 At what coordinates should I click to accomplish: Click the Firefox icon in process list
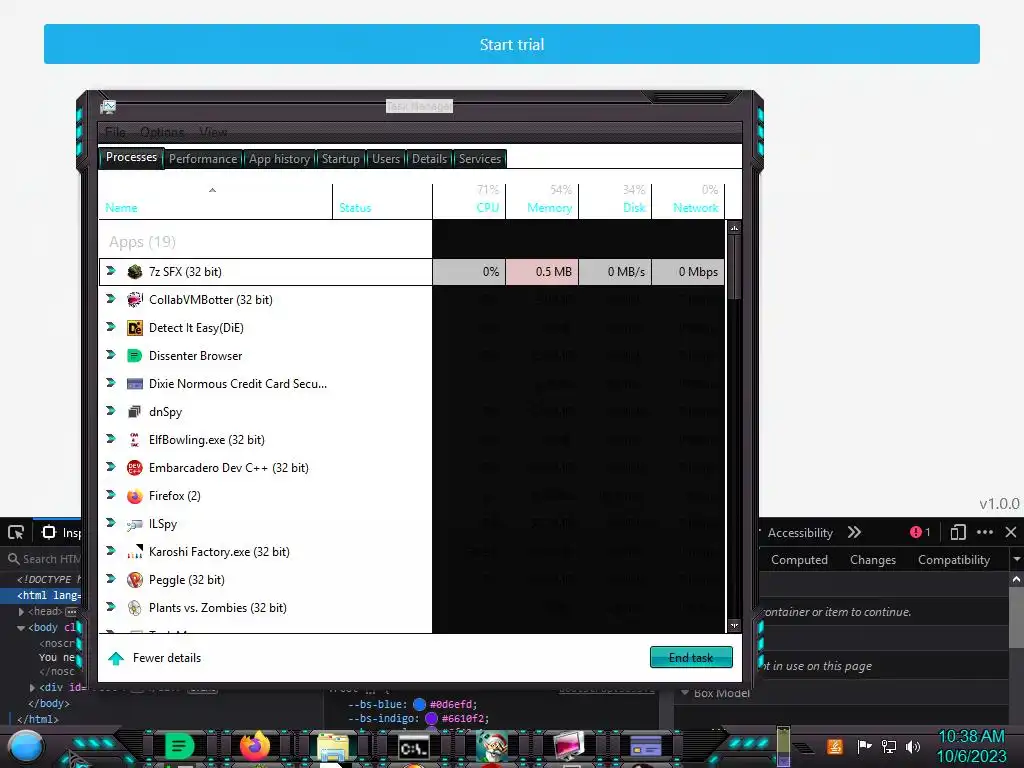(x=135, y=496)
